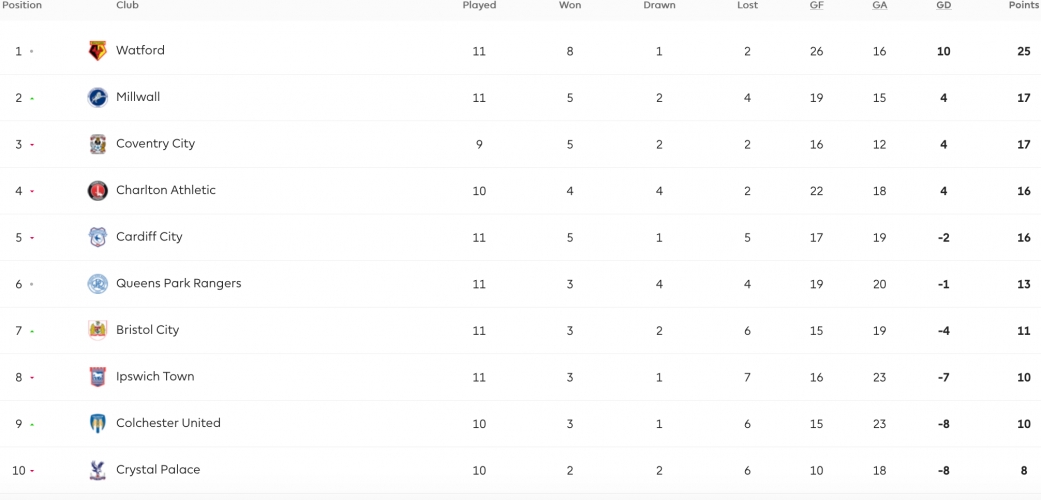The image size is (1041, 500).
Task: Click the Watford club crest
Action: coord(98,50)
